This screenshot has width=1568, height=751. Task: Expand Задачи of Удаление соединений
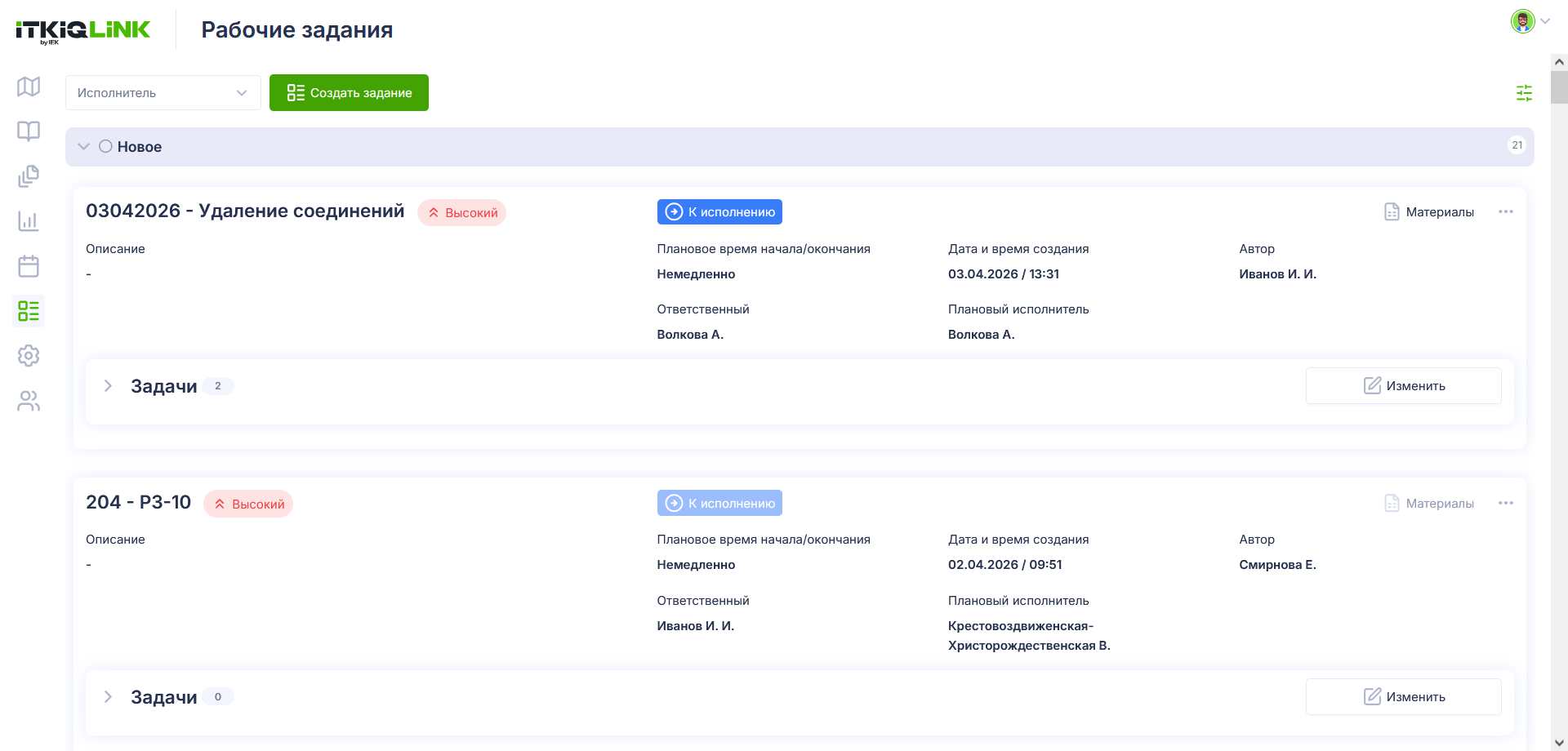[x=108, y=386]
